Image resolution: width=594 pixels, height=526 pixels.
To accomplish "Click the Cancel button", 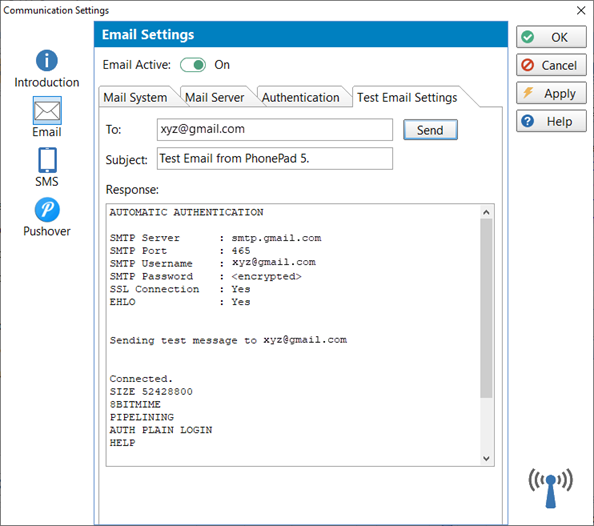I will [551, 65].
